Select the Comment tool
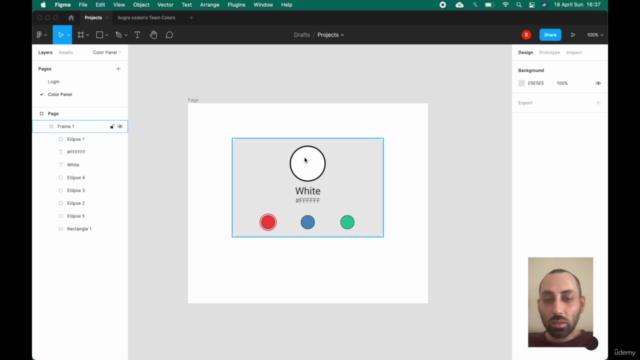640x360 pixels. [169, 35]
